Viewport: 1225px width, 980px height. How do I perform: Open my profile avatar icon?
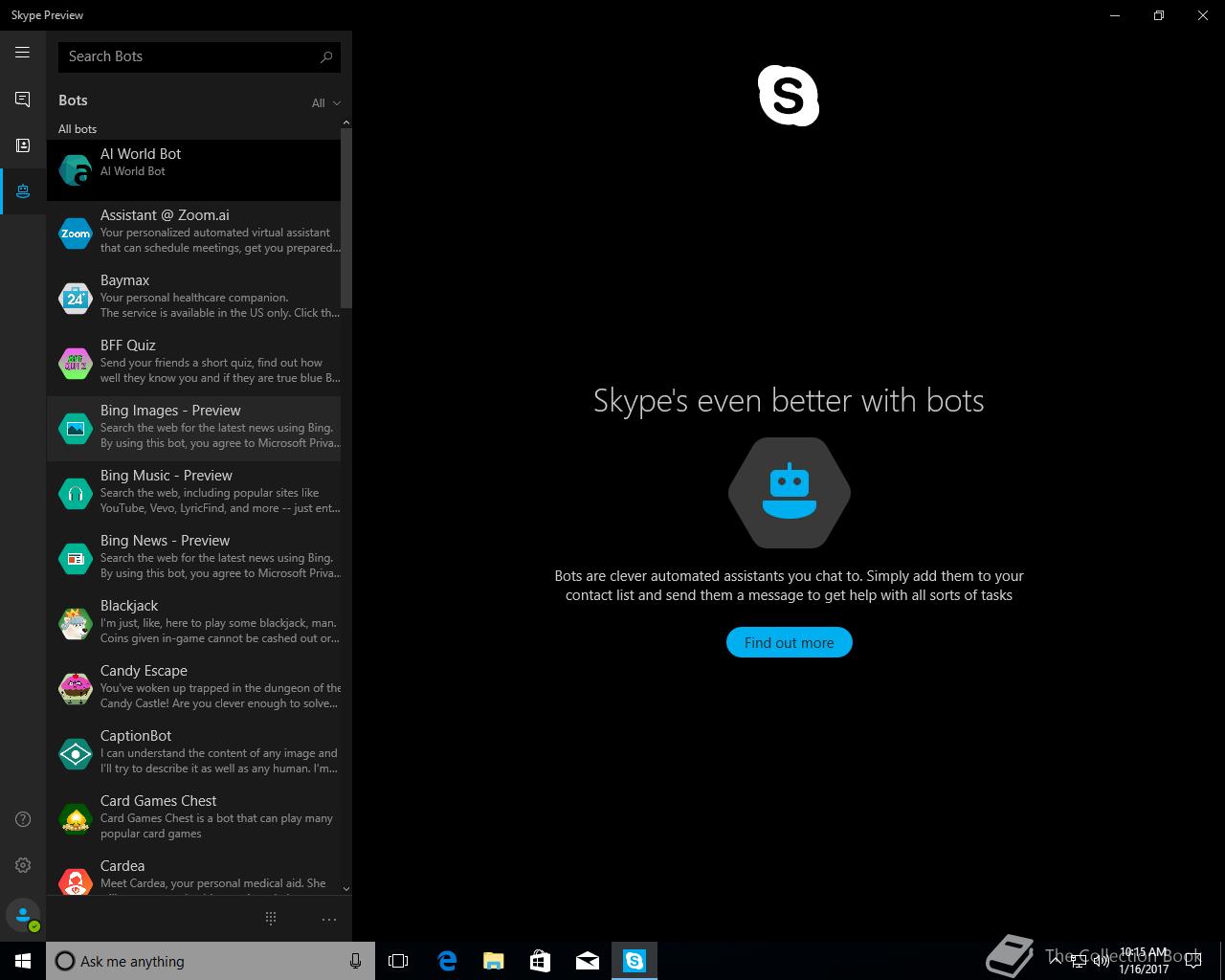click(x=23, y=915)
